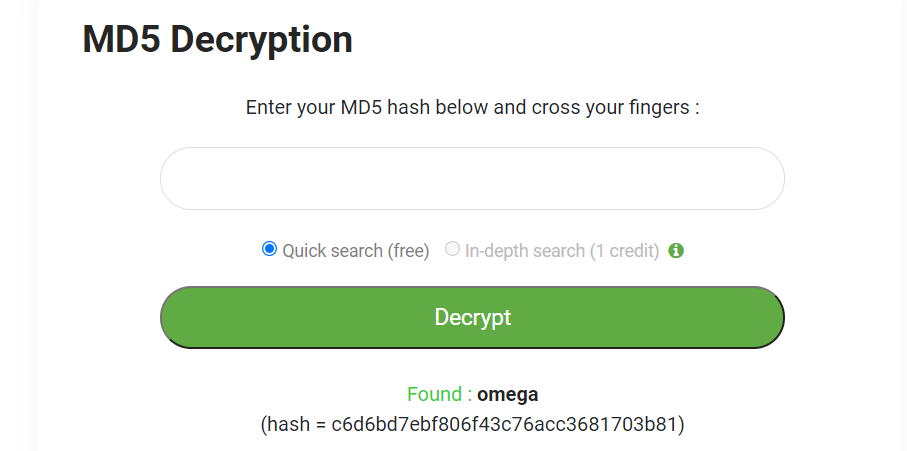Viewport: 907px width, 451px height.
Task: Select the Quick search radio button
Action: (x=269, y=249)
